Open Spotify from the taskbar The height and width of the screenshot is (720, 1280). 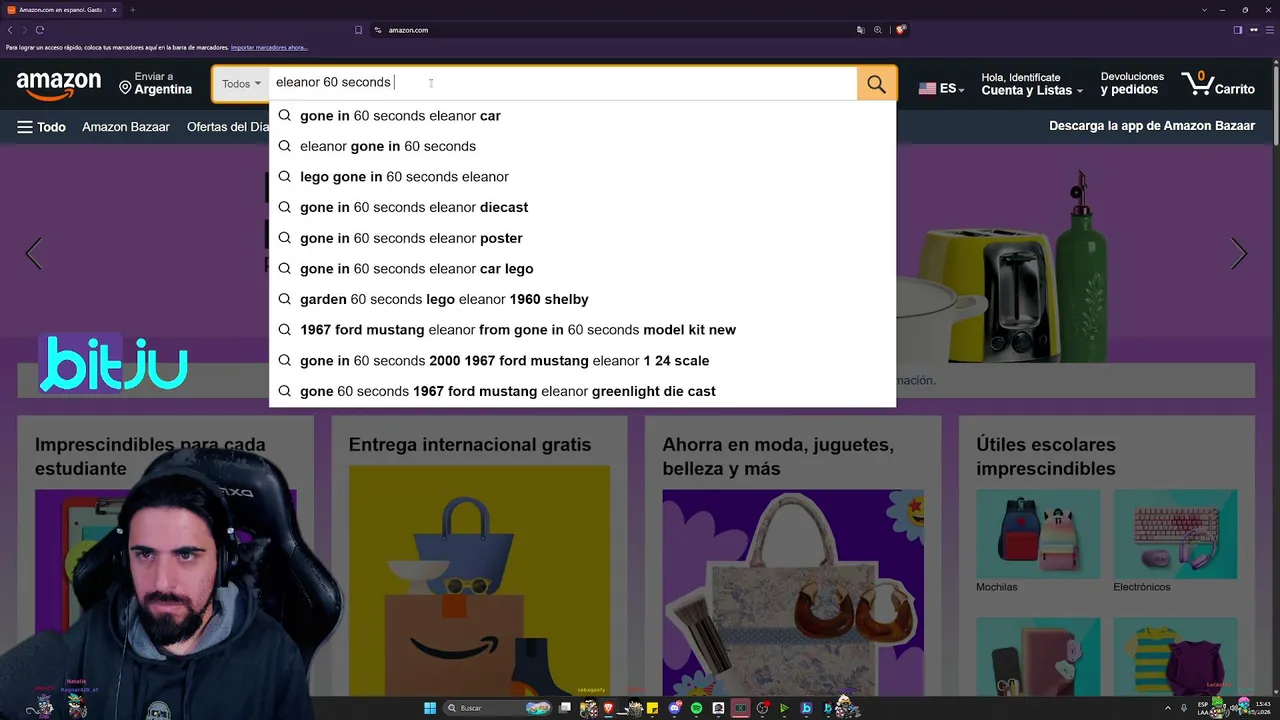click(x=696, y=708)
